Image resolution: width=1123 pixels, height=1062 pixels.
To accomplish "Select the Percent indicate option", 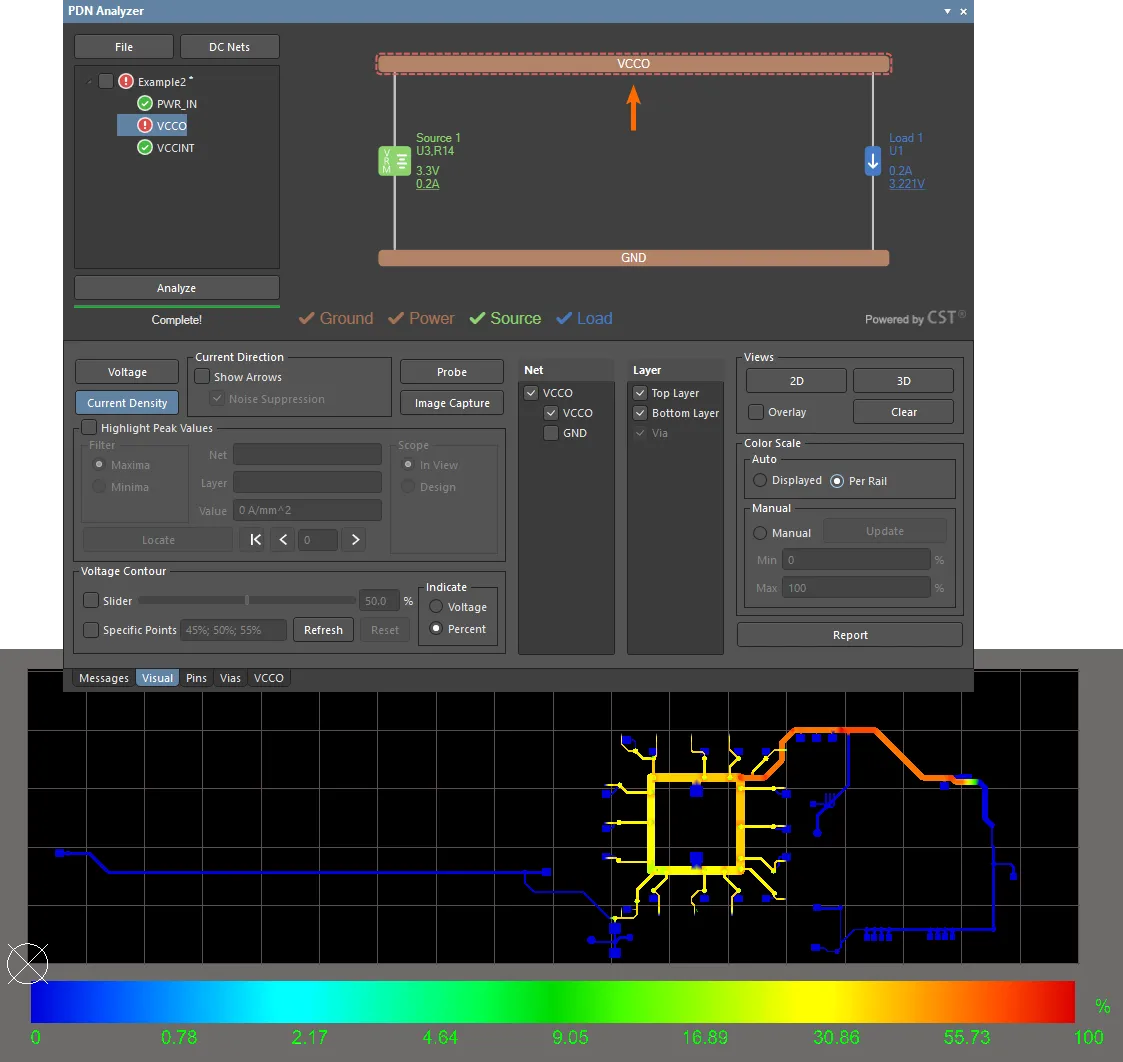I will tap(435, 628).
